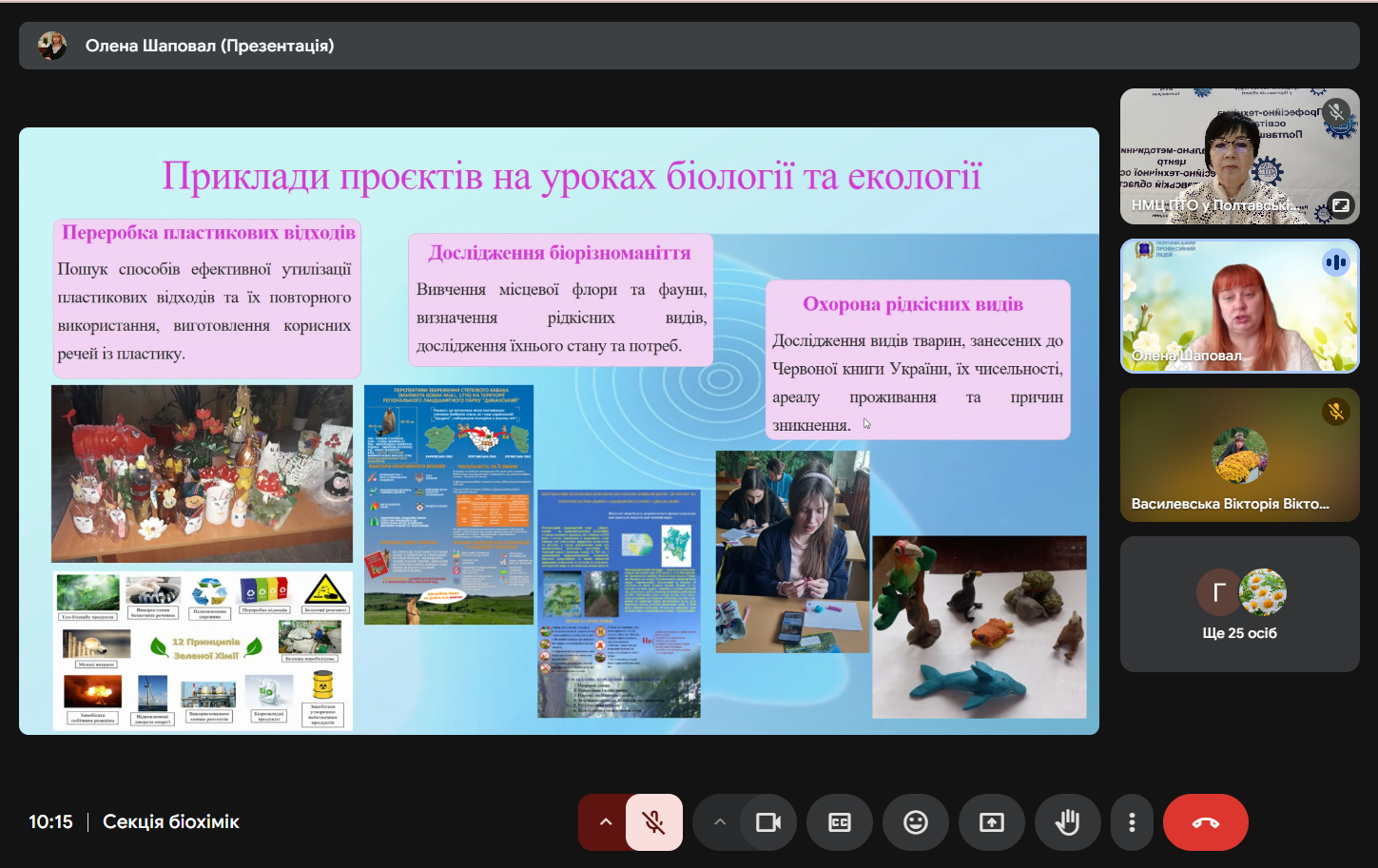Open more options three-dot menu
This screenshot has width=1378, height=868.
[1132, 822]
